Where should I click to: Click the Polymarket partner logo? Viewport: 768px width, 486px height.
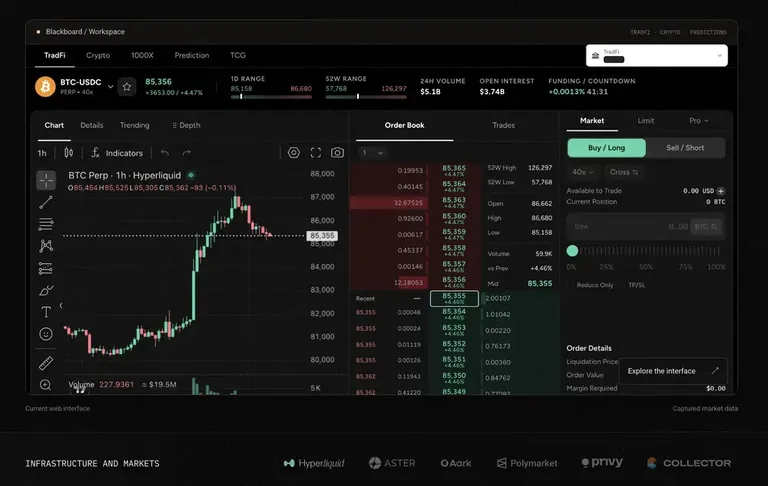527,463
